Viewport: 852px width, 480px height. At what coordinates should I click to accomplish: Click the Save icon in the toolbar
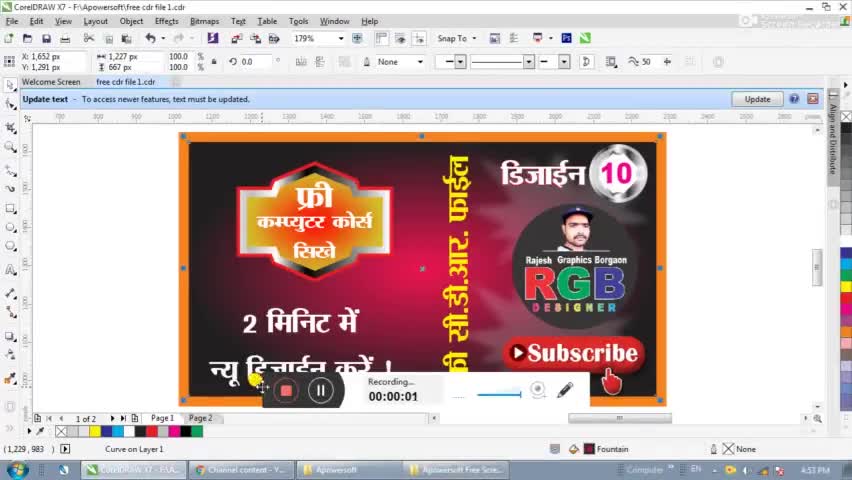[x=46, y=38]
